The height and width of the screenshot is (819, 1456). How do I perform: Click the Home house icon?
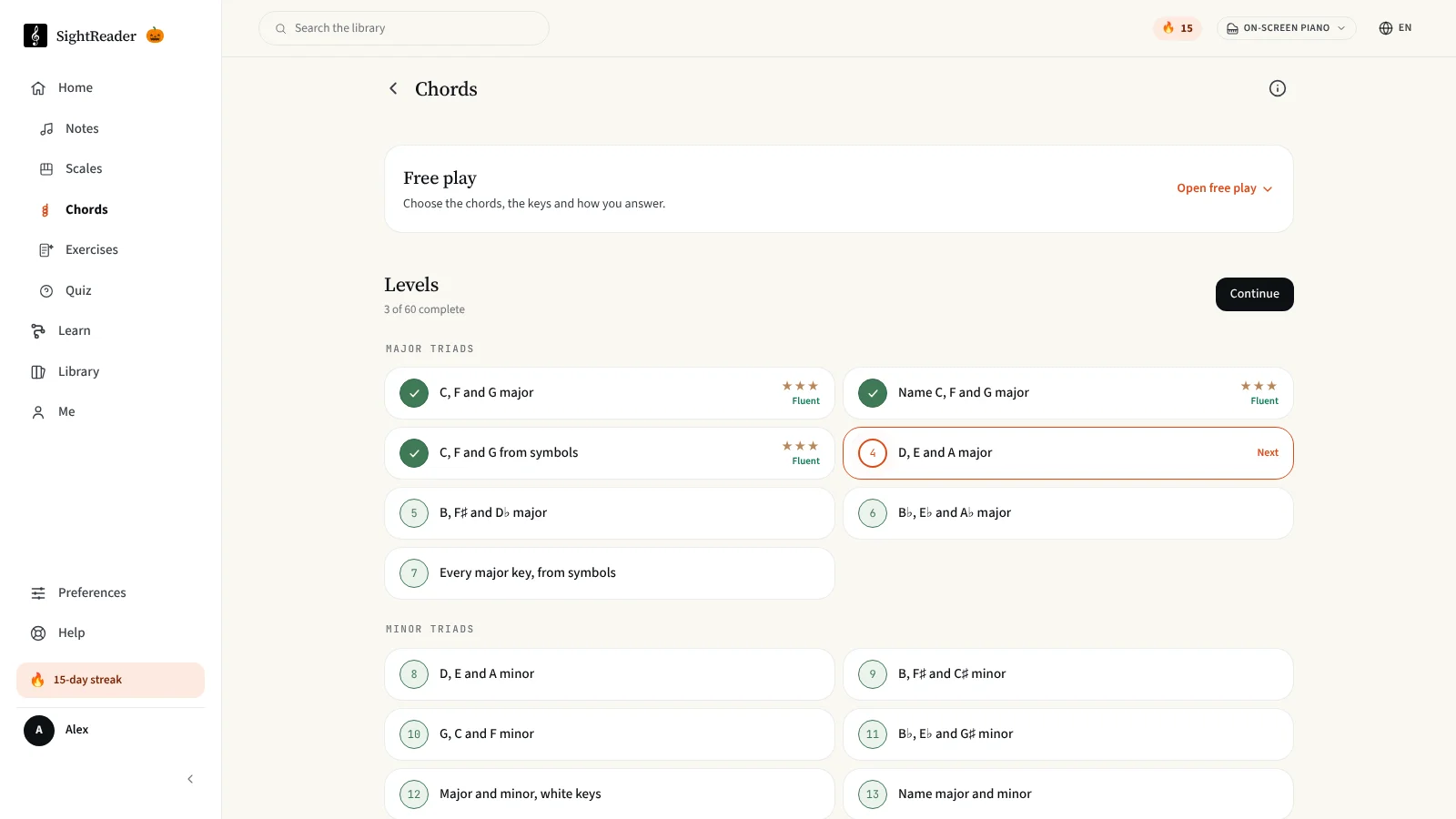tap(38, 88)
